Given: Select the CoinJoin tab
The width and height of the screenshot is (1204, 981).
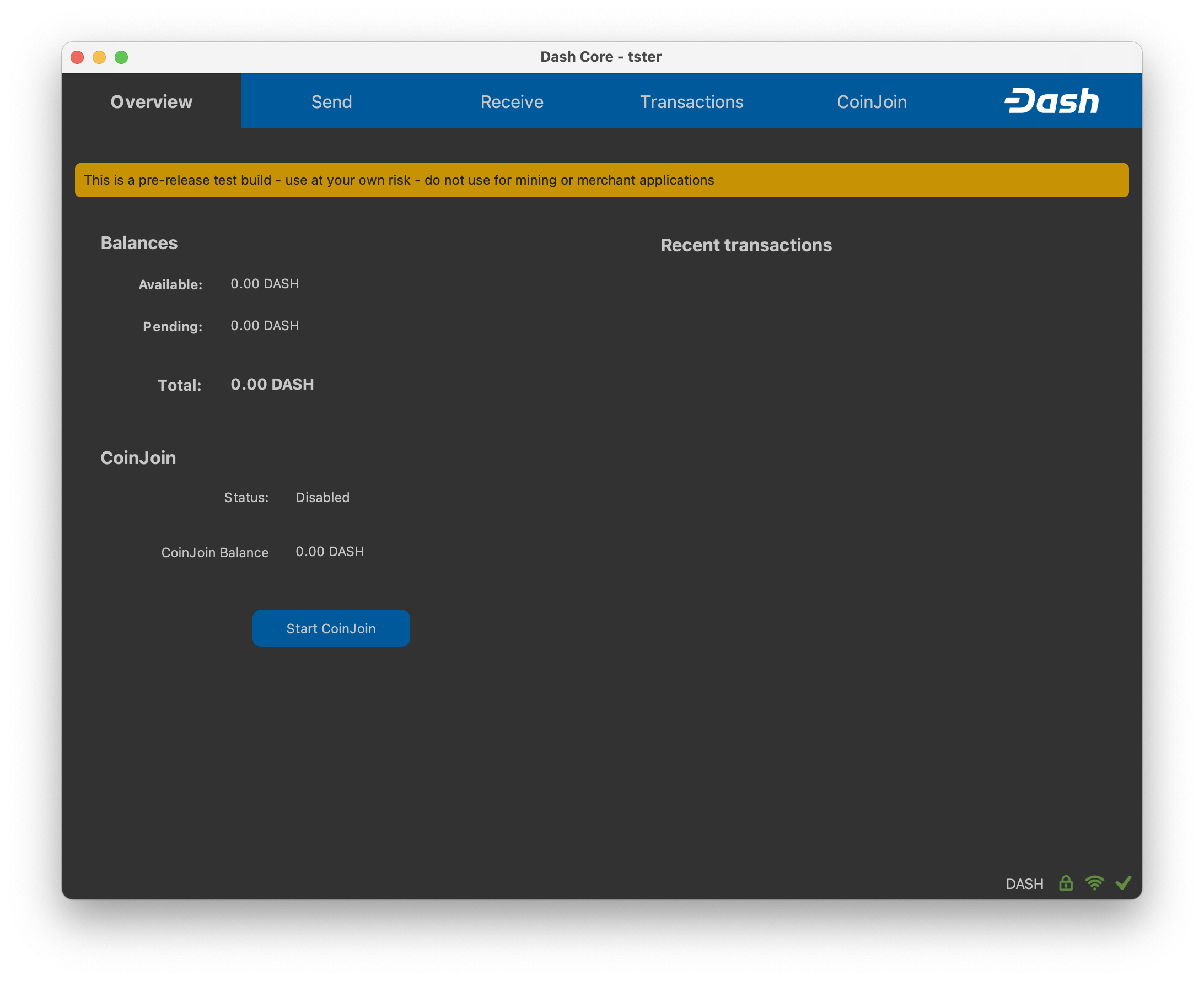Looking at the screenshot, I should click(872, 102).
